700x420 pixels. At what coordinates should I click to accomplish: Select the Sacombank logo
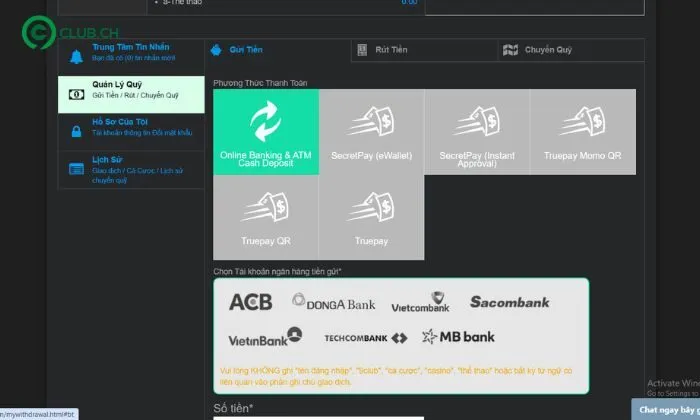click(509, 302)
